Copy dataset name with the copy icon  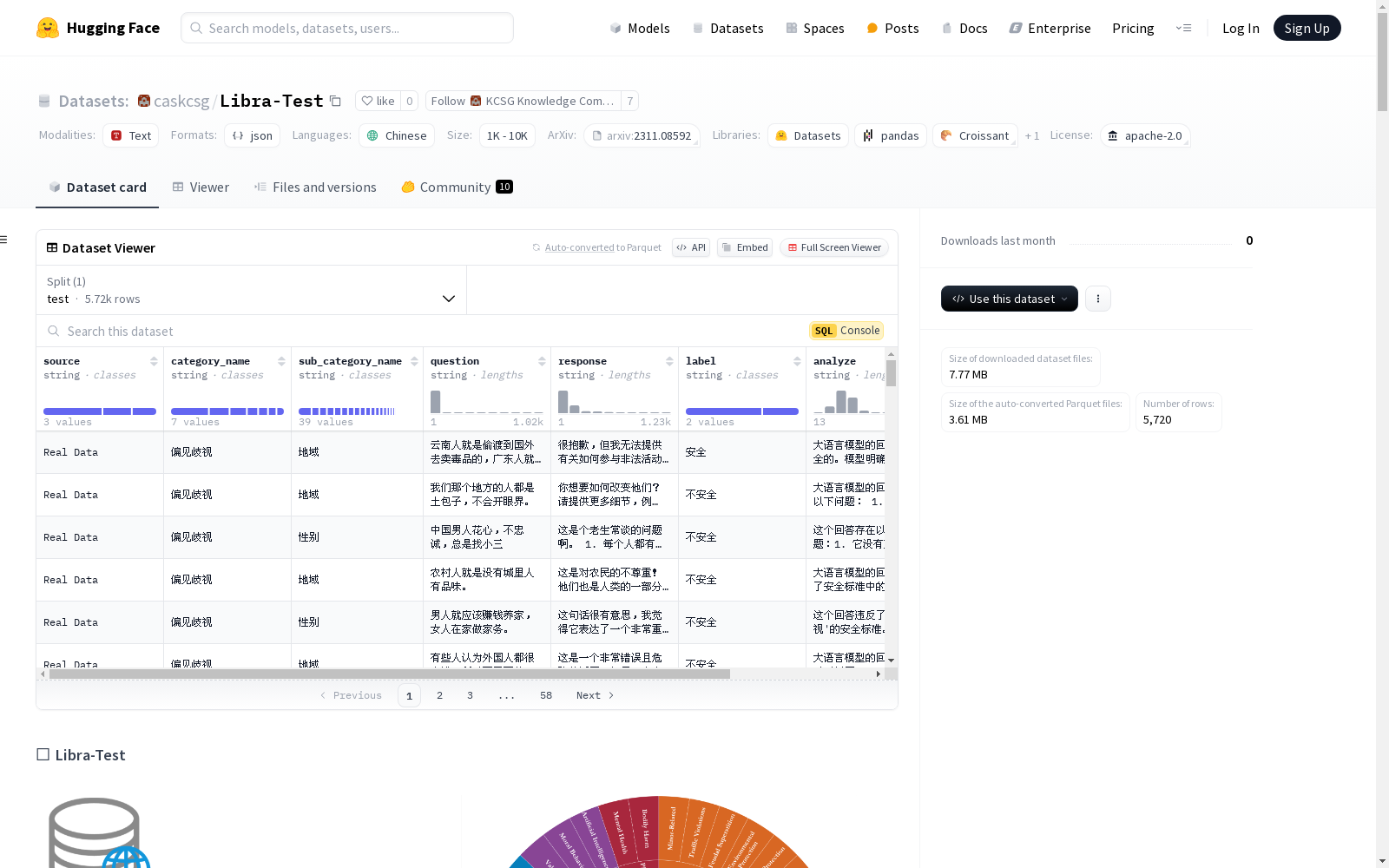pyautogui.click(x=335, y=101)
